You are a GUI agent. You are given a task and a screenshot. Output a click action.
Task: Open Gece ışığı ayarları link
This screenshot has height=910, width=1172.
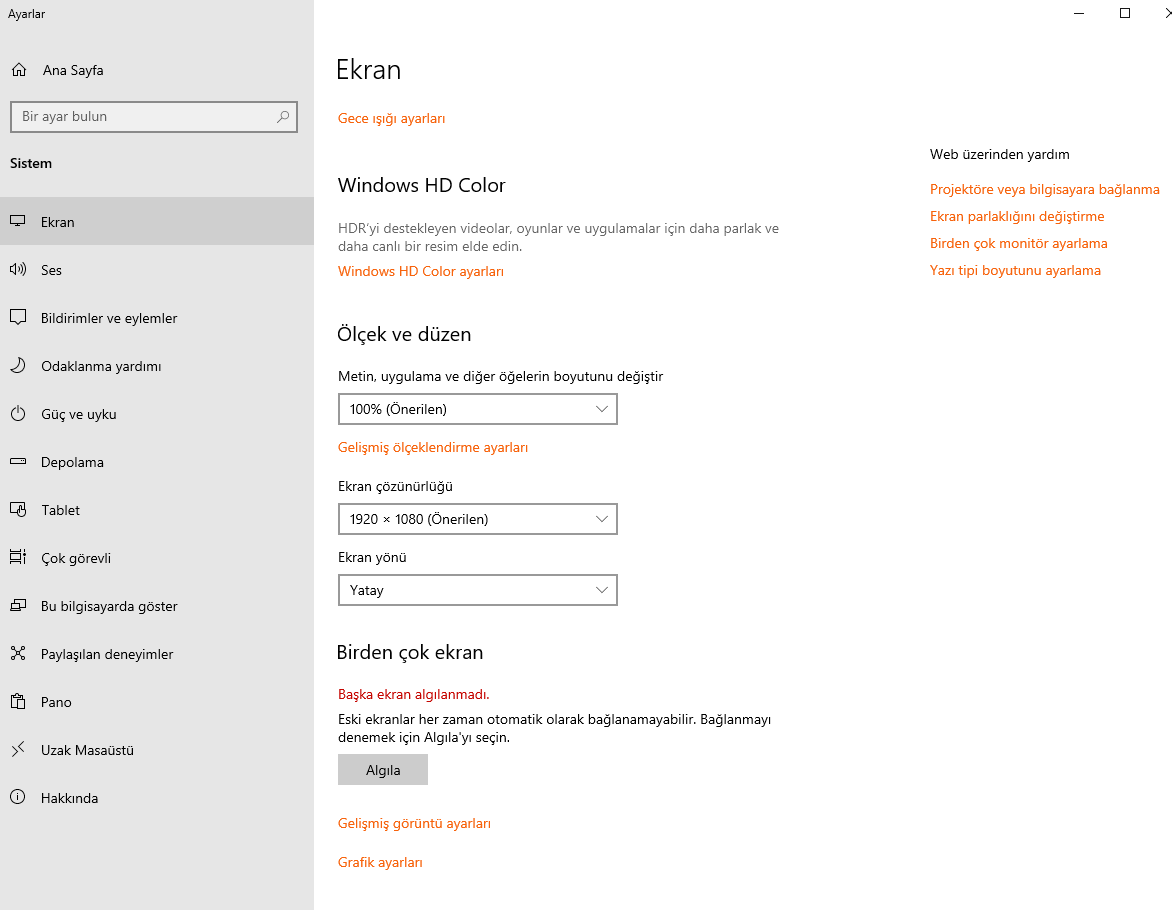(x=391, y=118)
